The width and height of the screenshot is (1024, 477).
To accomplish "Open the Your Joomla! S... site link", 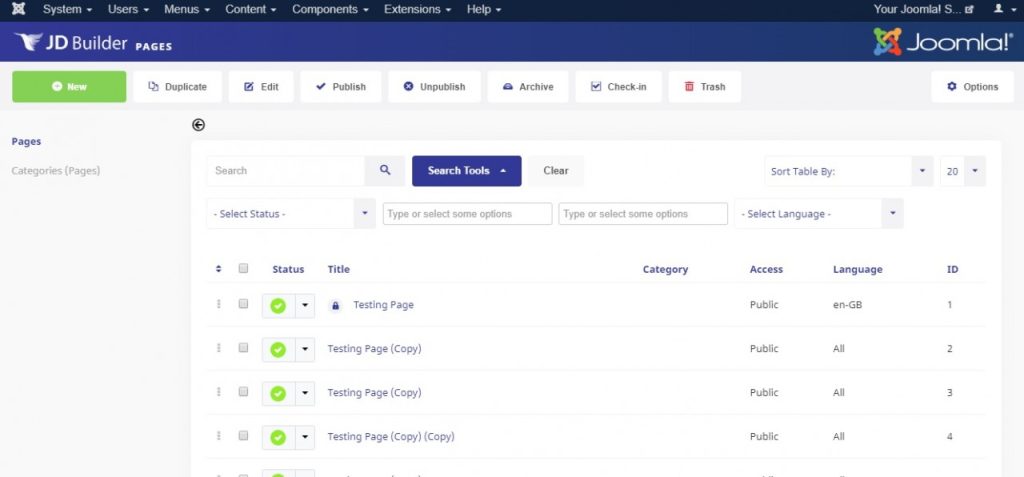I will pyautogui.click(x=923, y=9).
